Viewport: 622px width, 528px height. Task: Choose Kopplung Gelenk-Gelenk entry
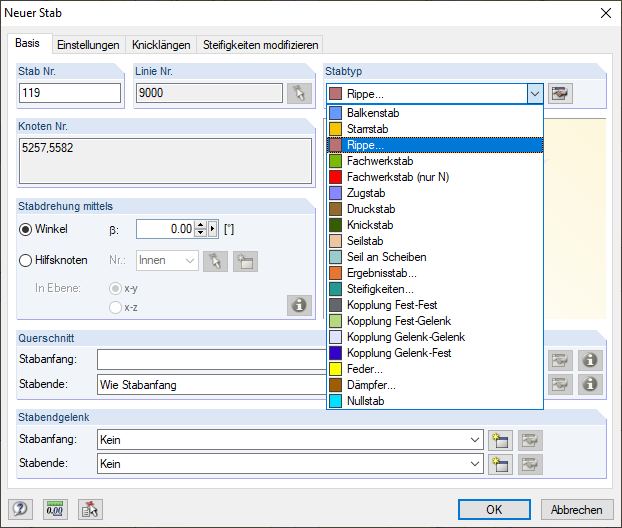coord(435,337)
